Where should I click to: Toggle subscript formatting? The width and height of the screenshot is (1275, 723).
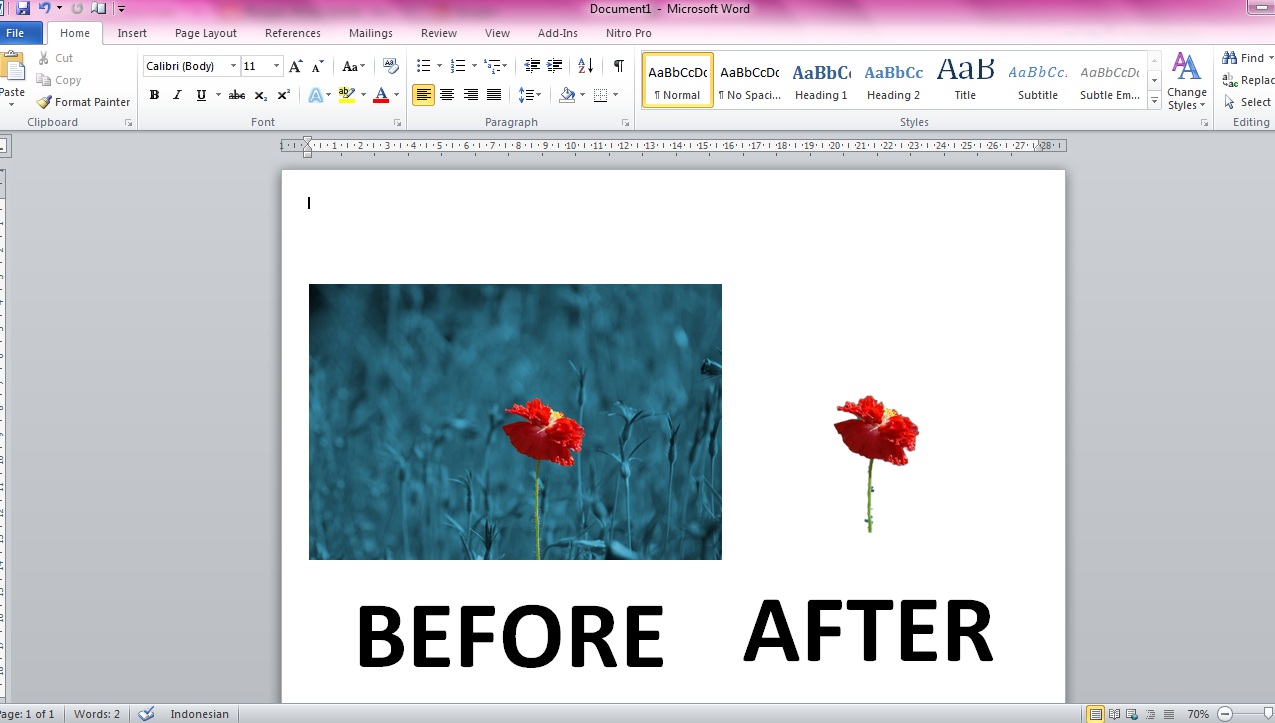pyautogui.click(x=260, y=95)
